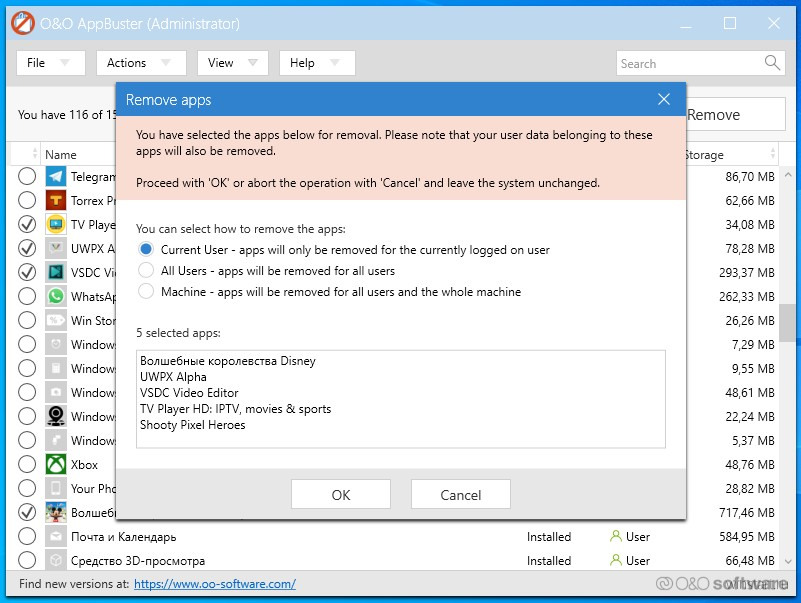Click the Your Phone app icon

click(x=56, y=489)
